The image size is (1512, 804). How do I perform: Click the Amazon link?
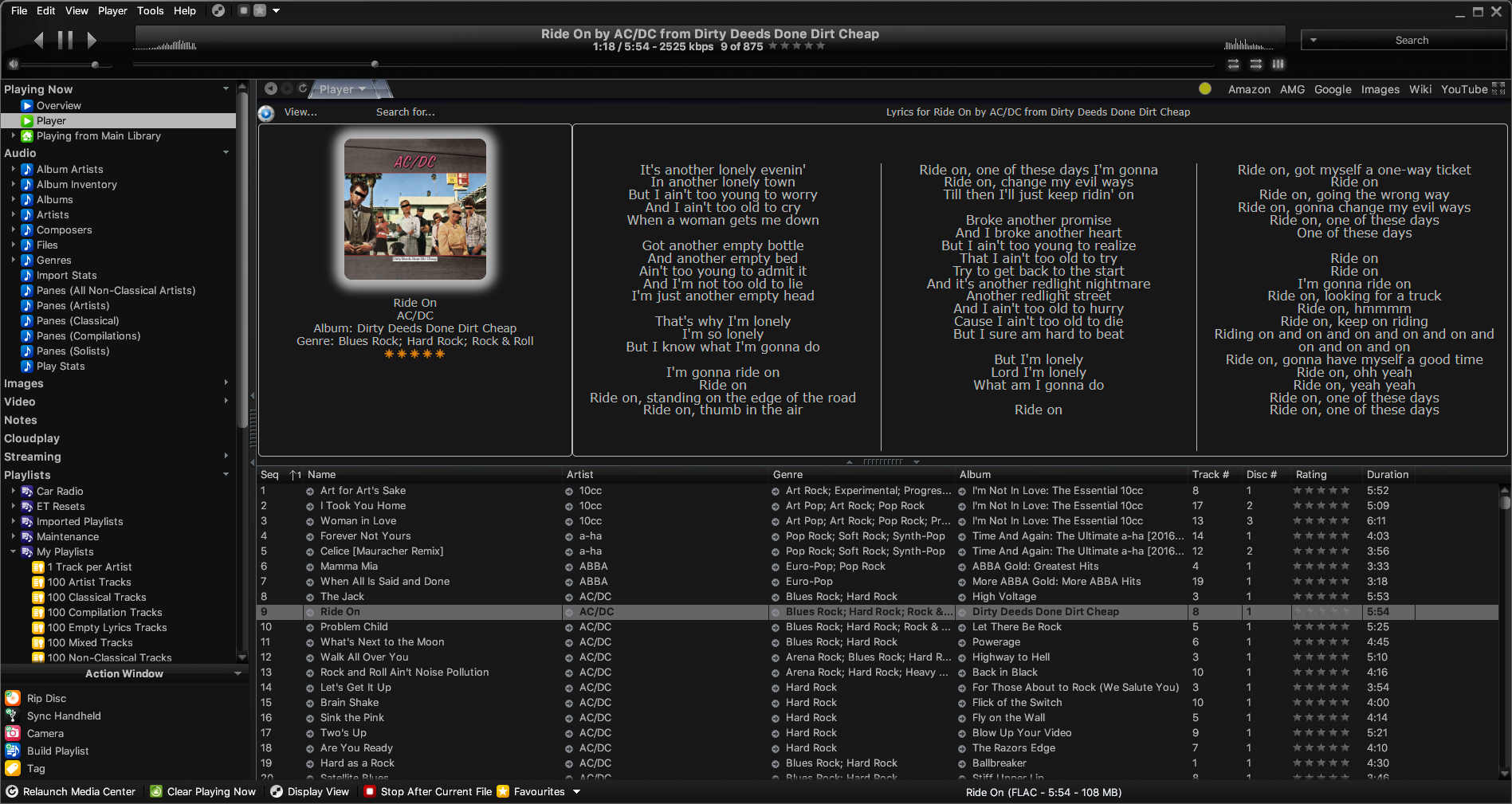tap(1249, 89)
